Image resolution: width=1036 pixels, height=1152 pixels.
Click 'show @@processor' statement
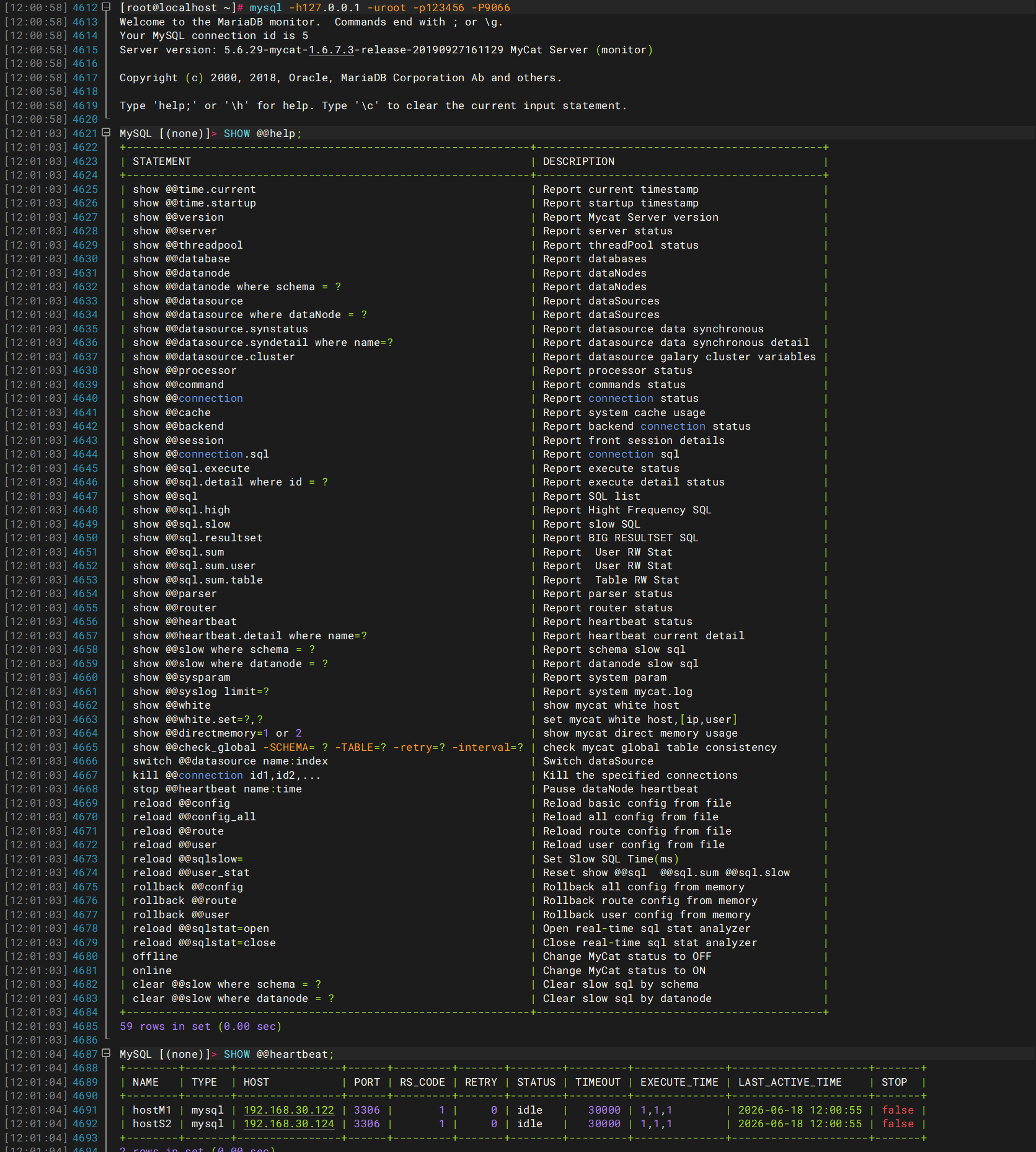[185, 370]
